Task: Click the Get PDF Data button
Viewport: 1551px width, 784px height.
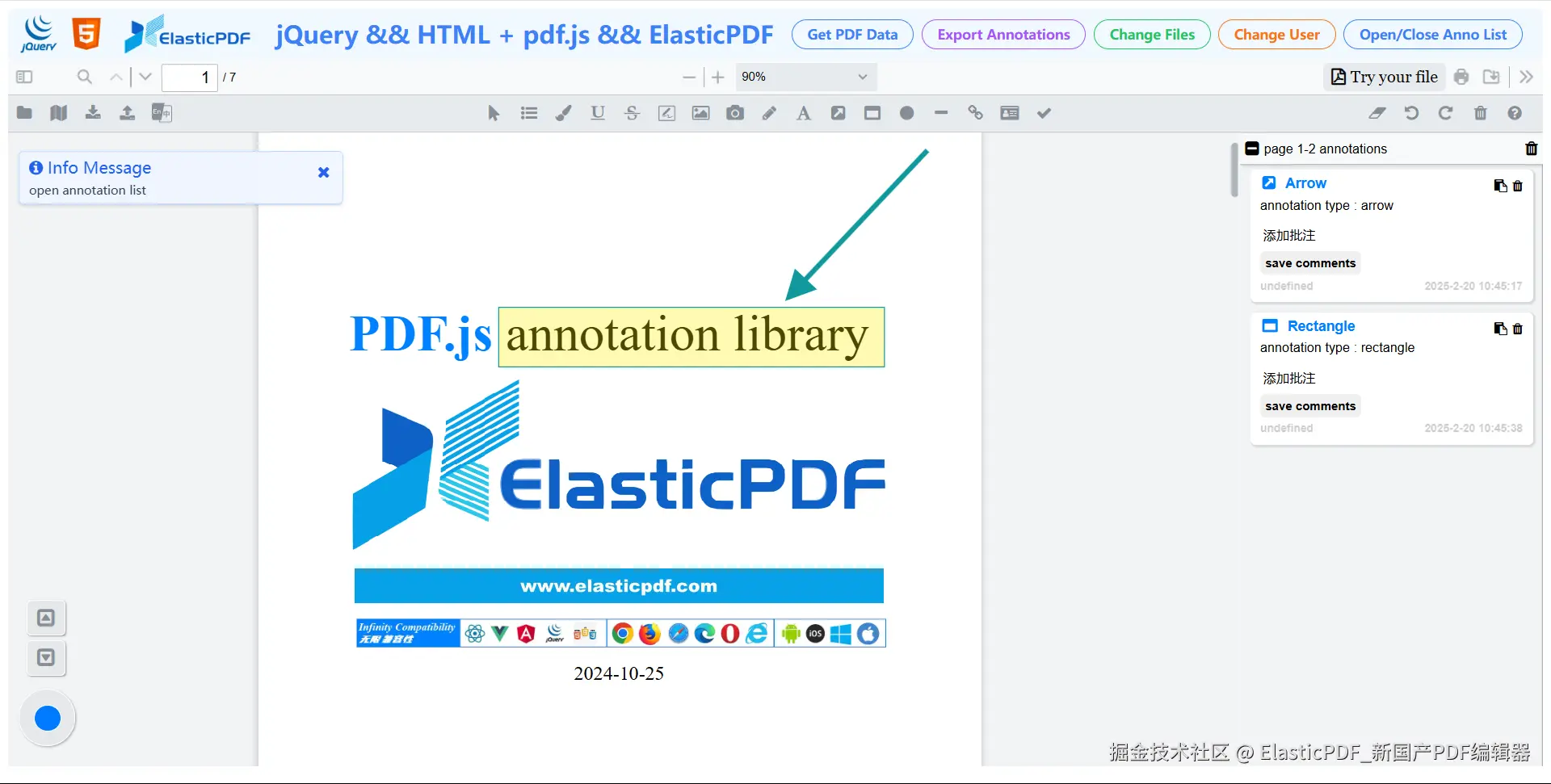Action: (x=852, y=35)
